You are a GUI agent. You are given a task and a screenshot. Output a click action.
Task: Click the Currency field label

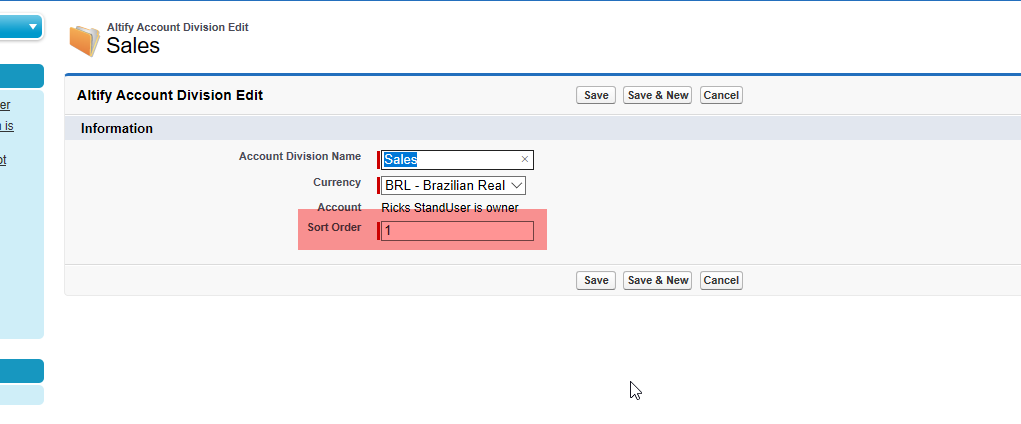pyautogui.click(x=337, y=183)
